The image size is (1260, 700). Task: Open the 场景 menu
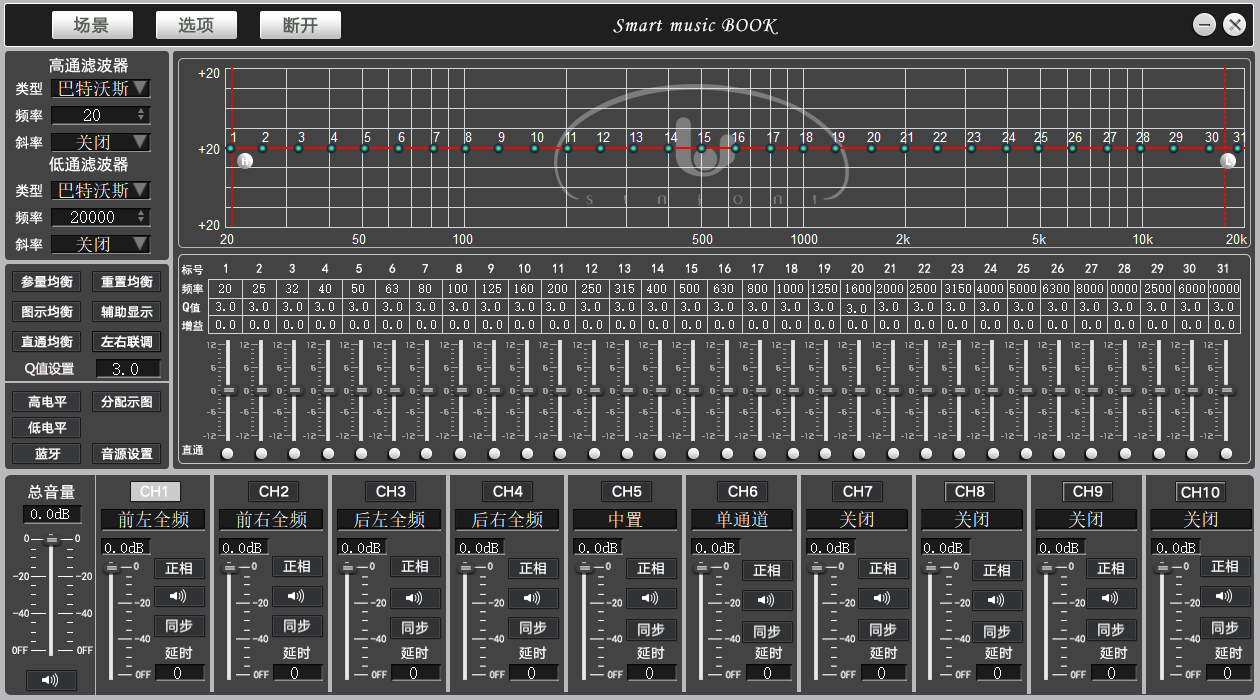pyautogui.click(x=92, y=25)
